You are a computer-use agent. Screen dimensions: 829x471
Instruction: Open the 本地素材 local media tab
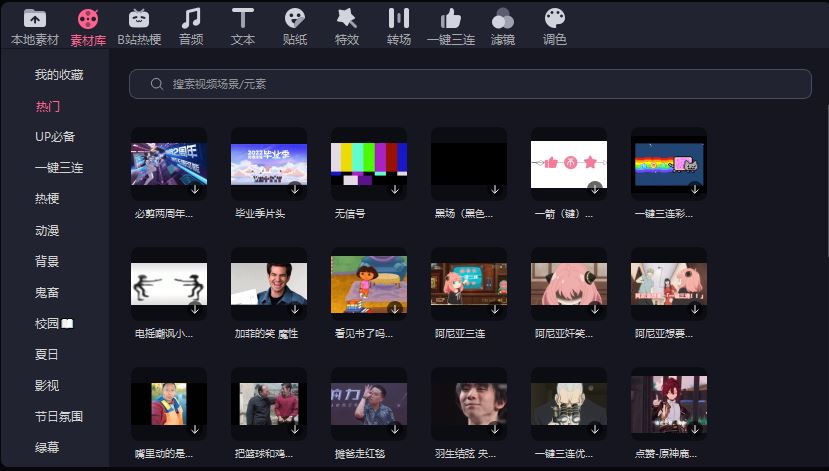coord(34,26)
